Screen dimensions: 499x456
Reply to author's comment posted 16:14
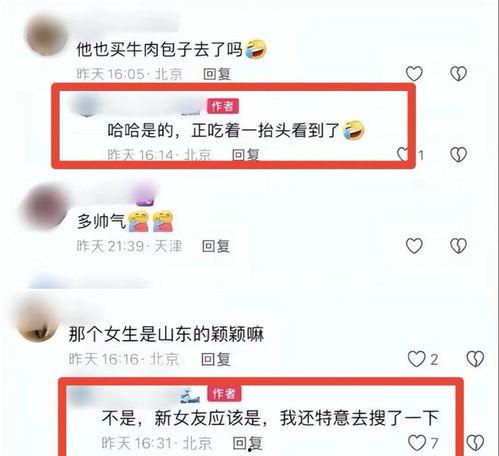(x=246, y=155)
